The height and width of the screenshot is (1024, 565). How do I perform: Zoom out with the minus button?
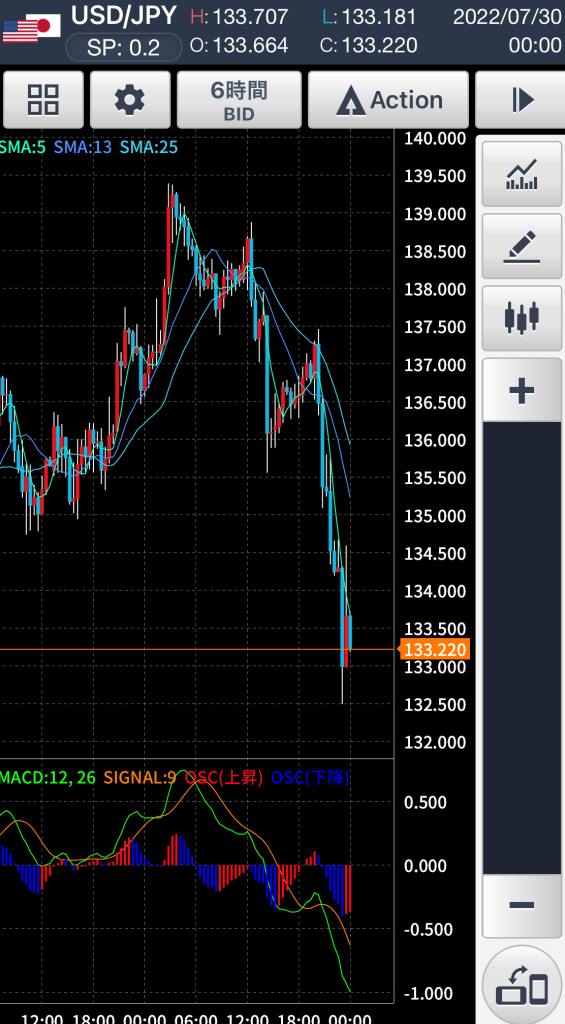(x=522, y=905)
